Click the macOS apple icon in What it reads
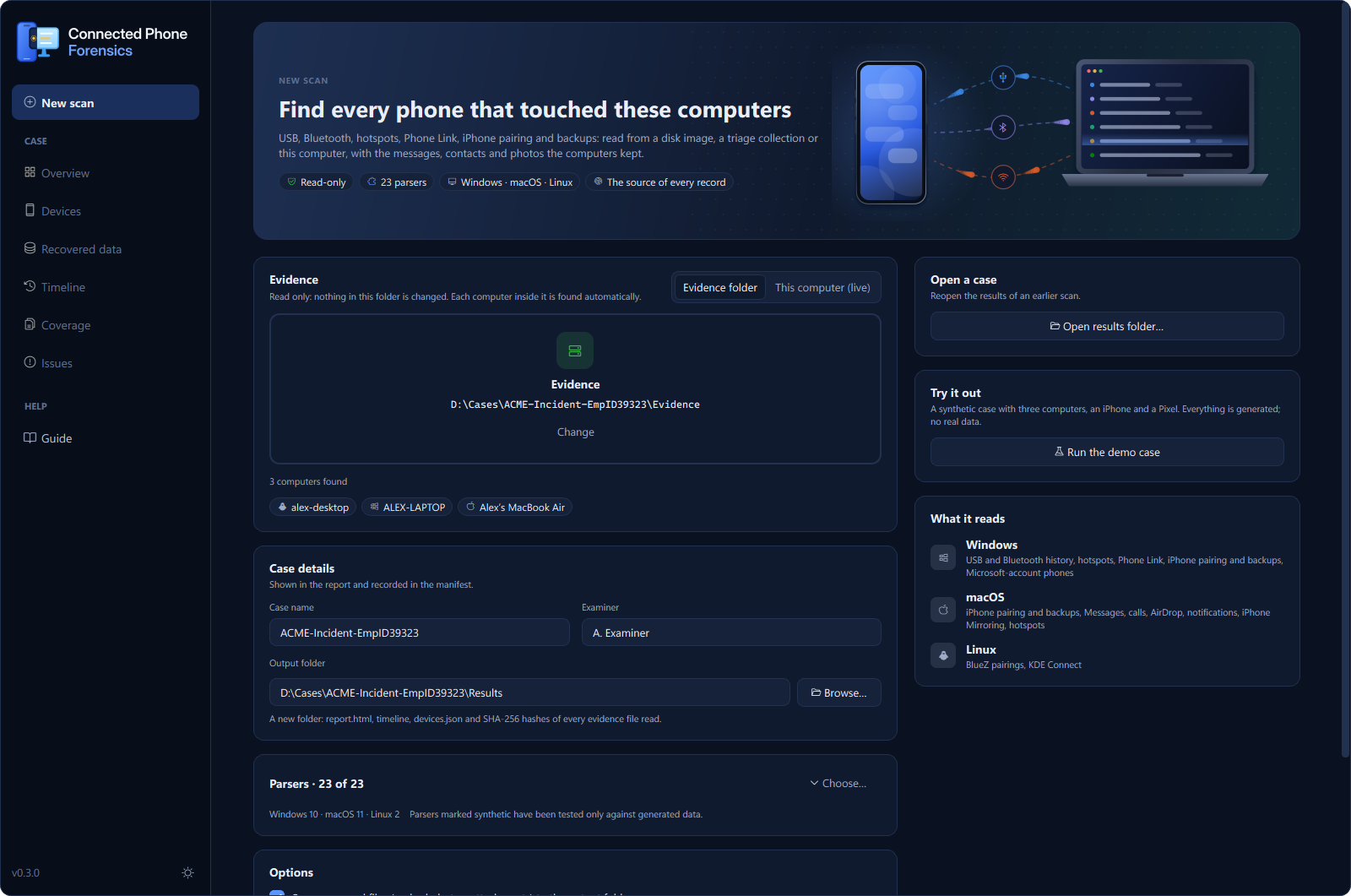The width and height of the screenshot is (1351, 896). 943,610
